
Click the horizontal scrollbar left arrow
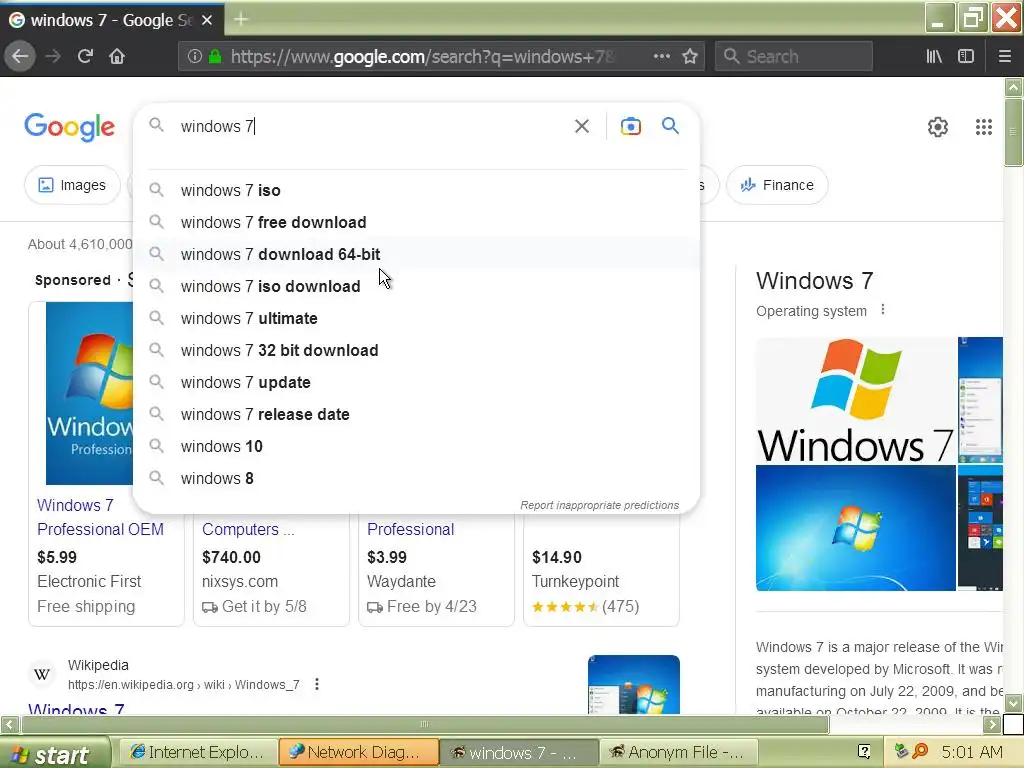click(x=9, y=724)
